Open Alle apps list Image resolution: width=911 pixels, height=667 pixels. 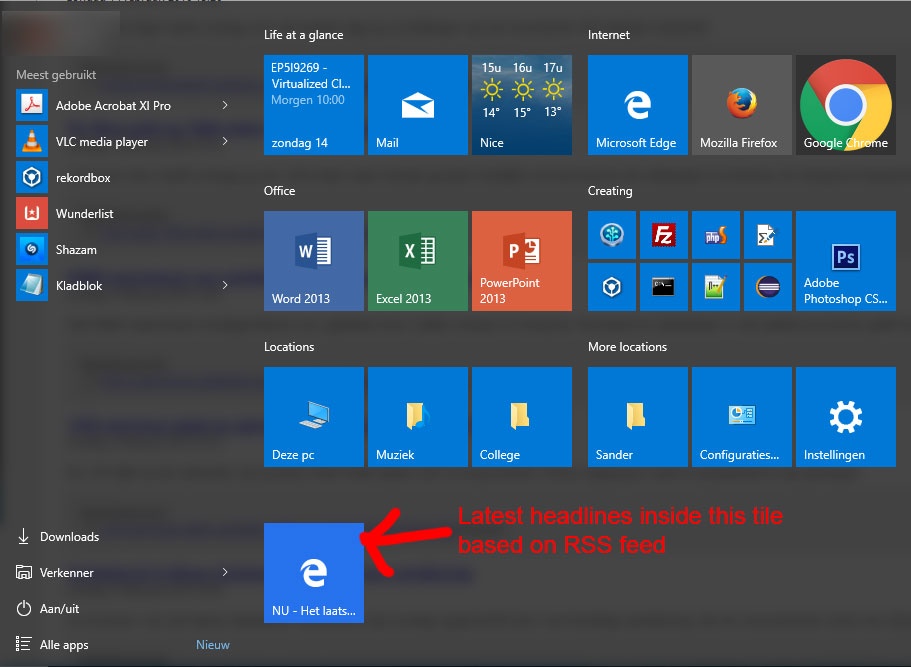coord(62,645)
